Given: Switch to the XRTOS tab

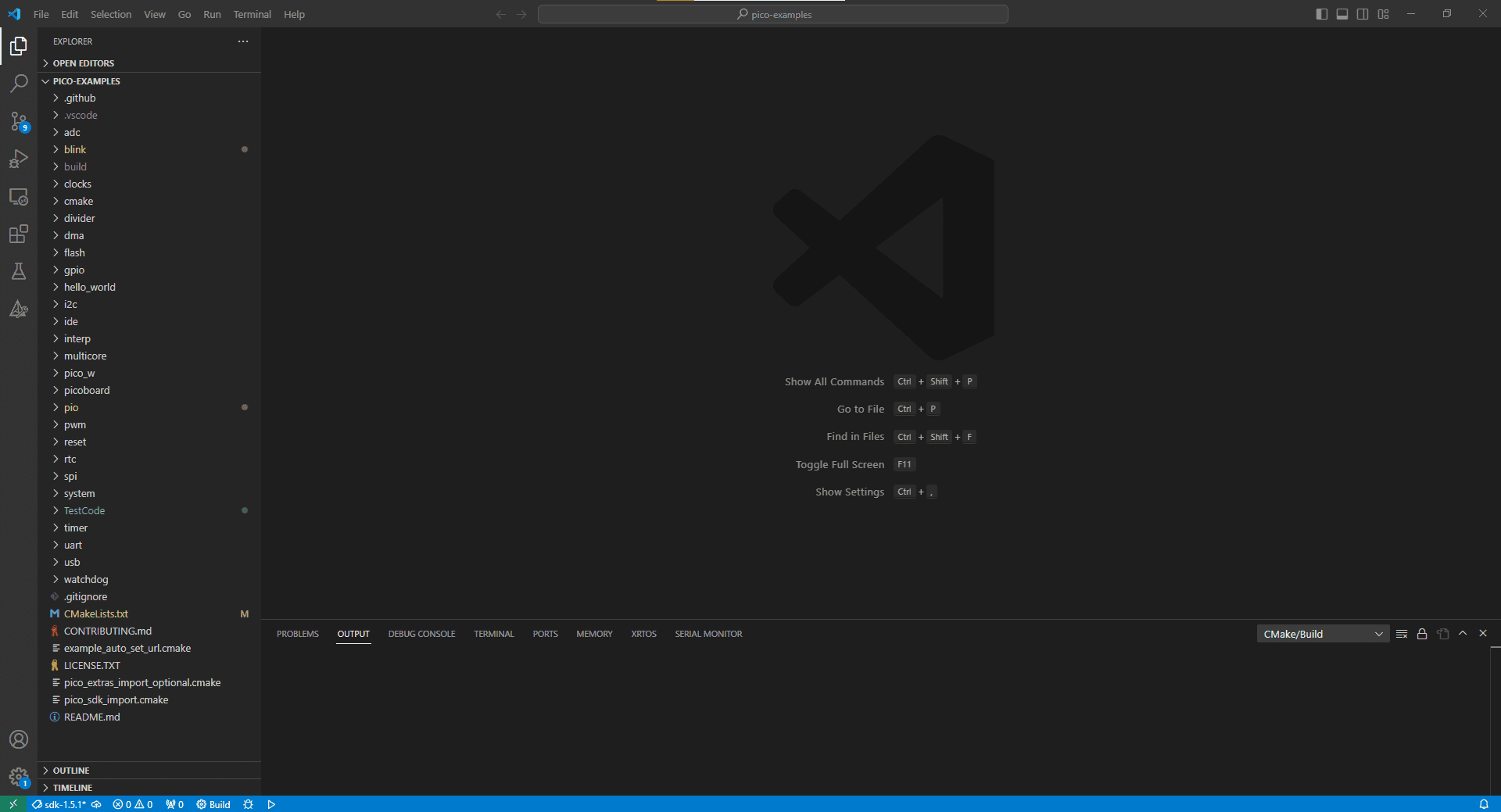Looking at the screenshot, I should point(644,634).
